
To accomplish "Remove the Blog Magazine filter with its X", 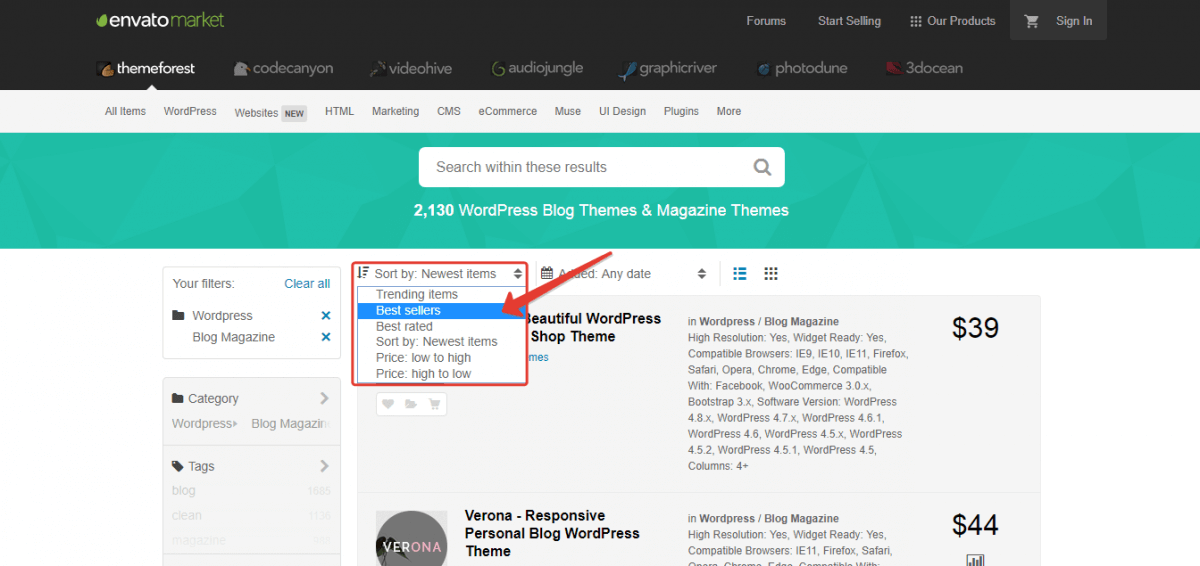I will (325, 337).
